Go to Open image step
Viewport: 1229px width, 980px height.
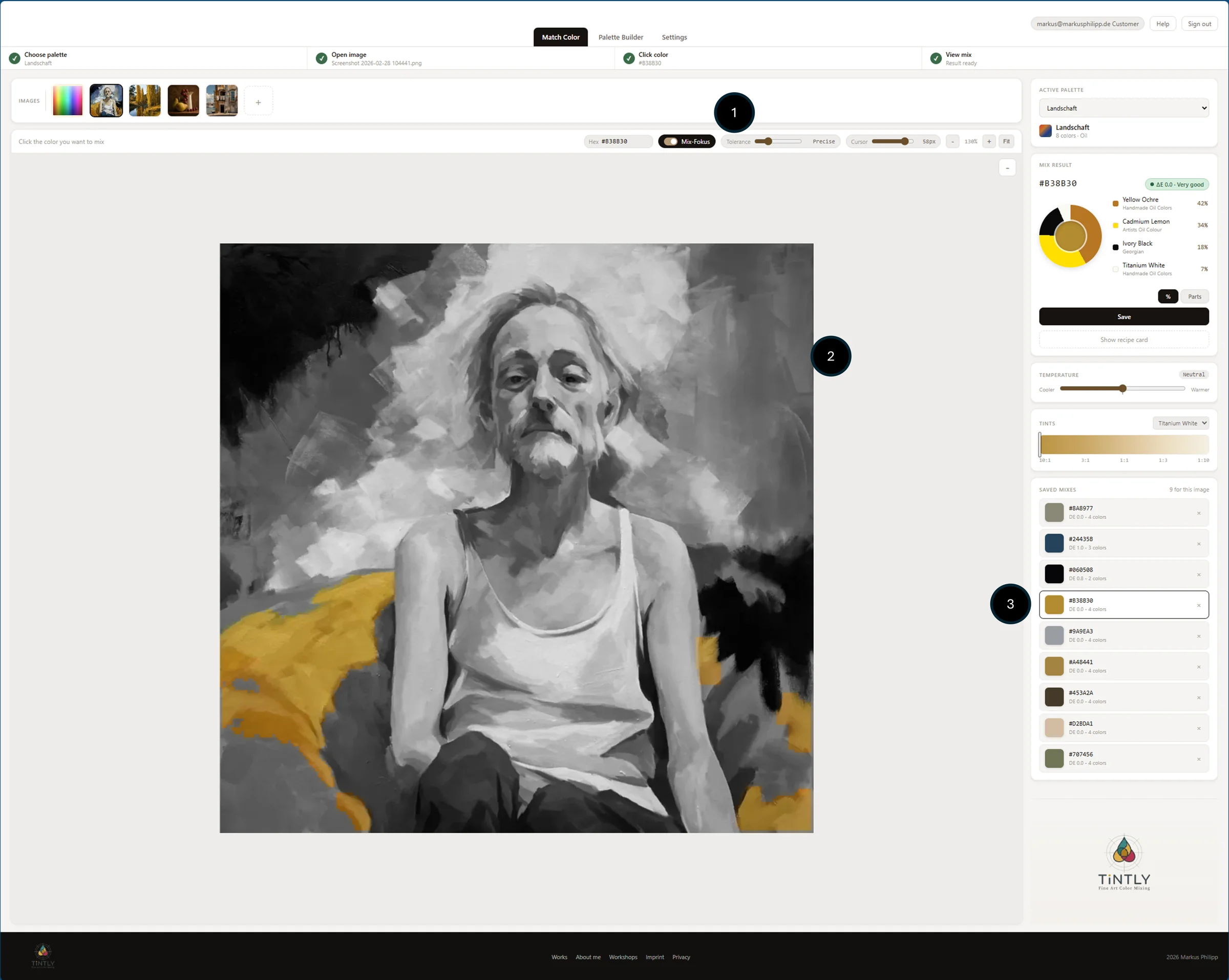460,58
